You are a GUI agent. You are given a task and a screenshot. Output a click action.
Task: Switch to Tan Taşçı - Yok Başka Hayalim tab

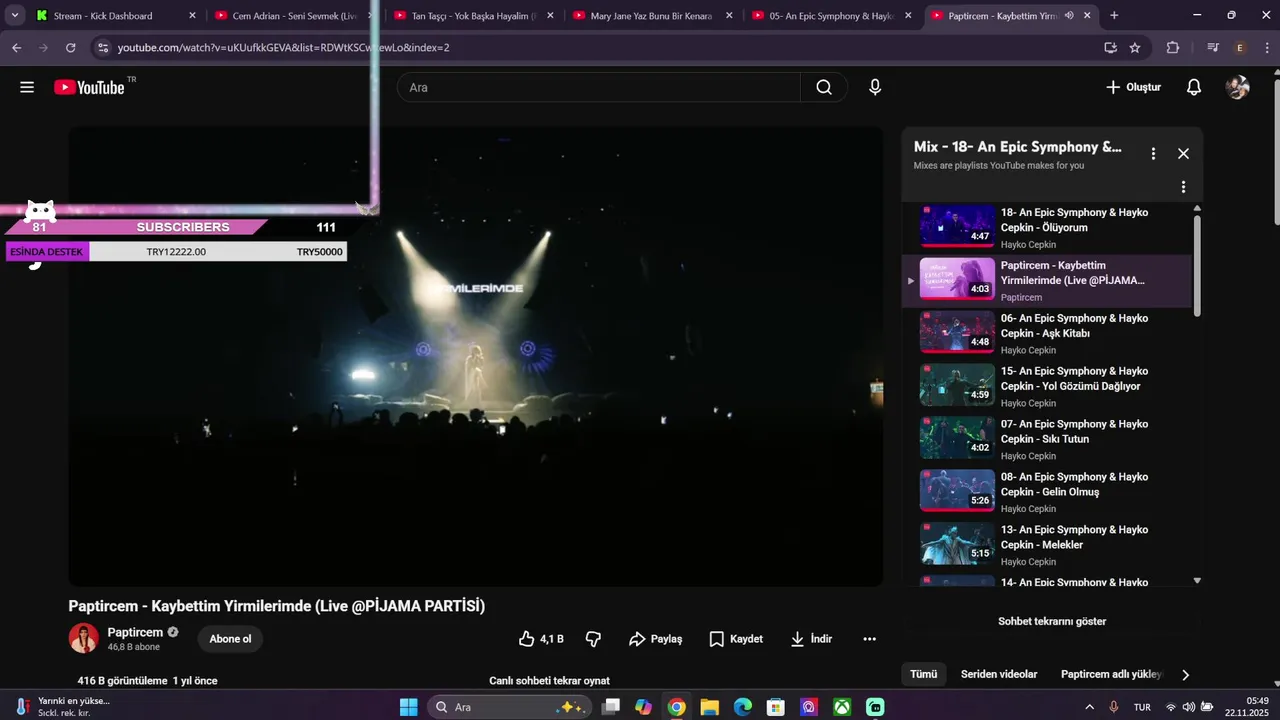tap(474, 16)
